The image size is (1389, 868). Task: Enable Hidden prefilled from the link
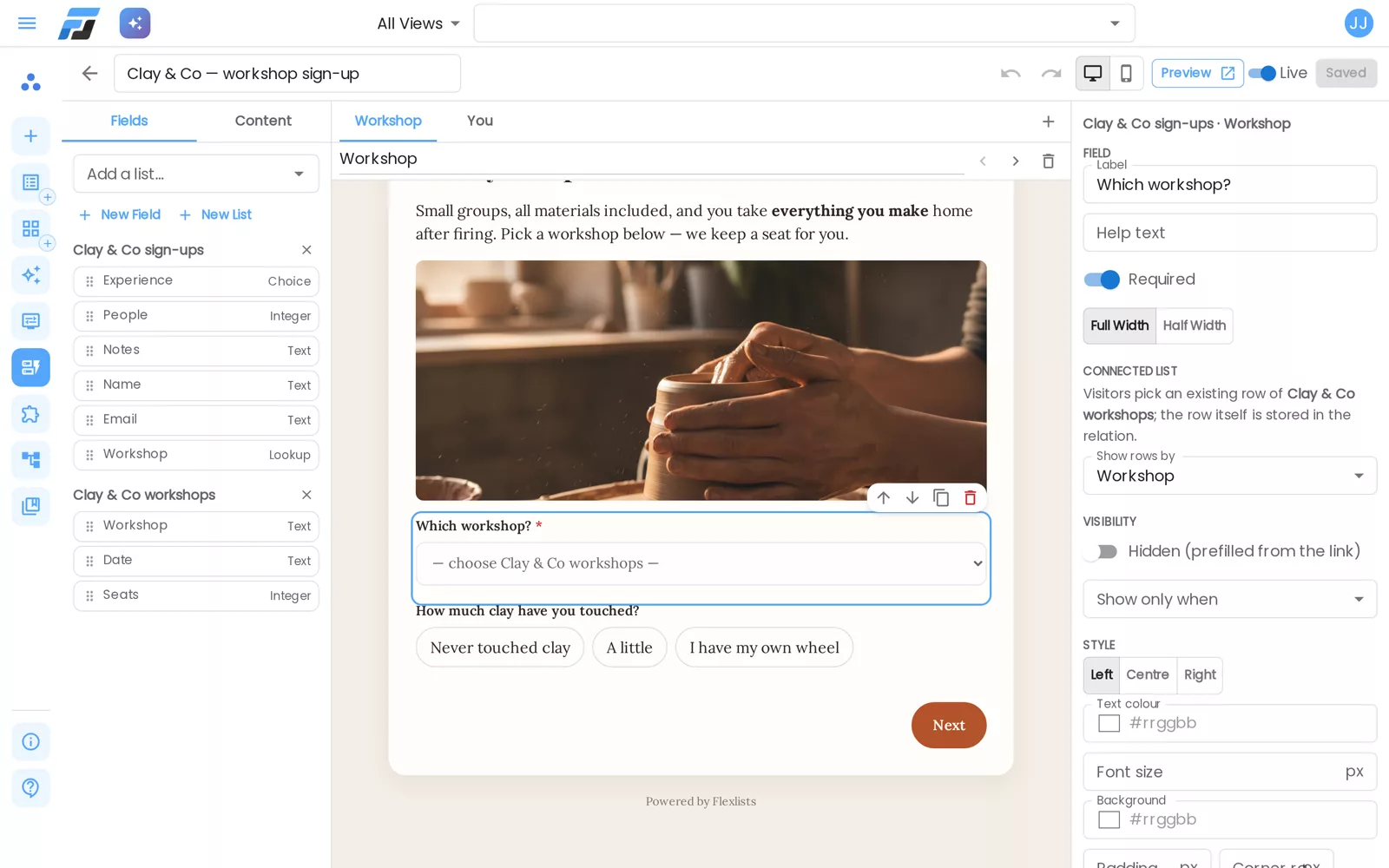coord(1102,552)
